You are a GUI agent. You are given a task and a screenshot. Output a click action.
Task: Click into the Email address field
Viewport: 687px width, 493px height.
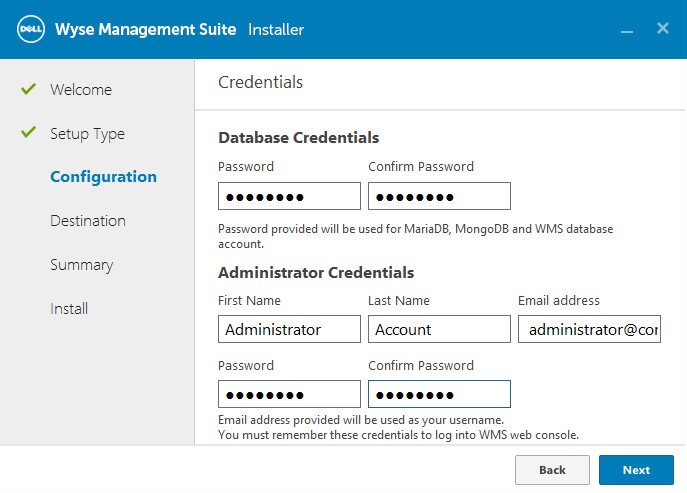[x=589, y=329]
